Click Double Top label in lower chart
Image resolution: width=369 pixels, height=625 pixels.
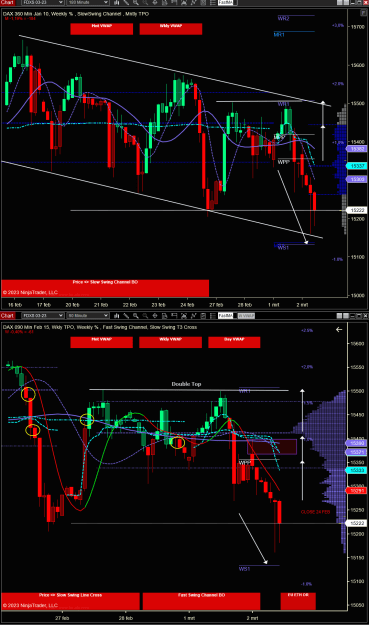pos(186,384)
